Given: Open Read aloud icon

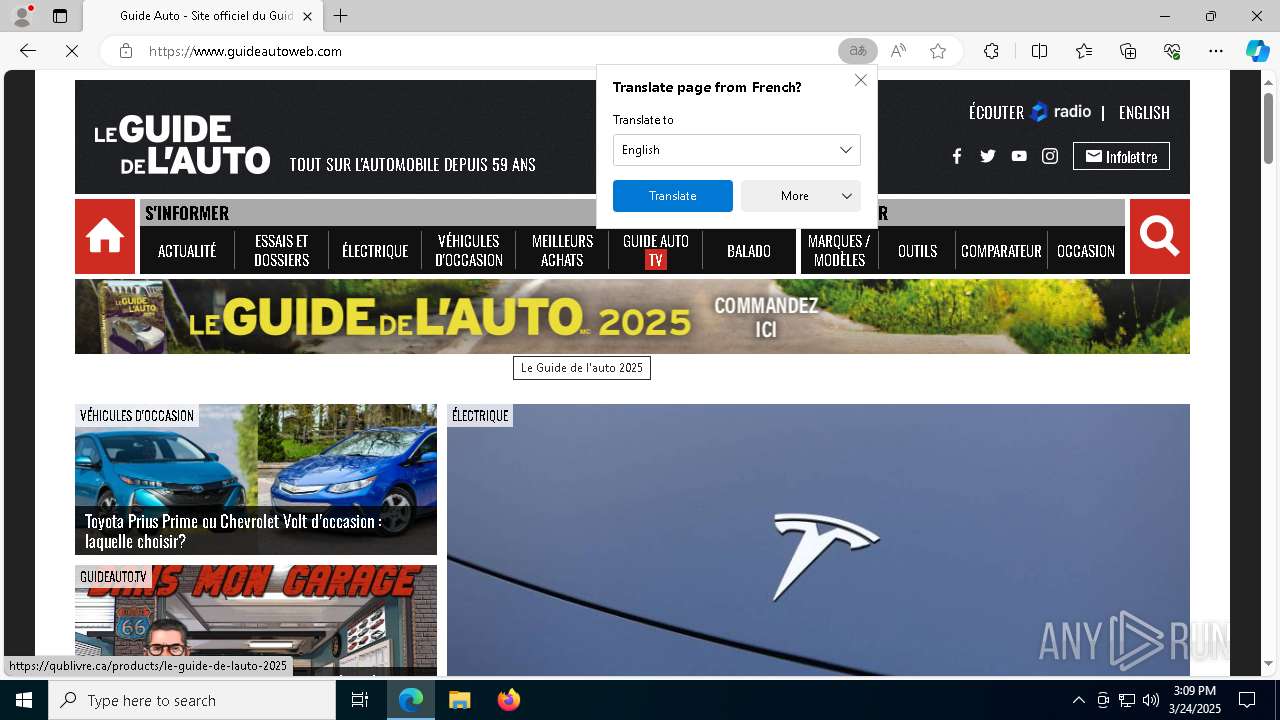Looking at the screenshot, I should (x=898, y=51).
